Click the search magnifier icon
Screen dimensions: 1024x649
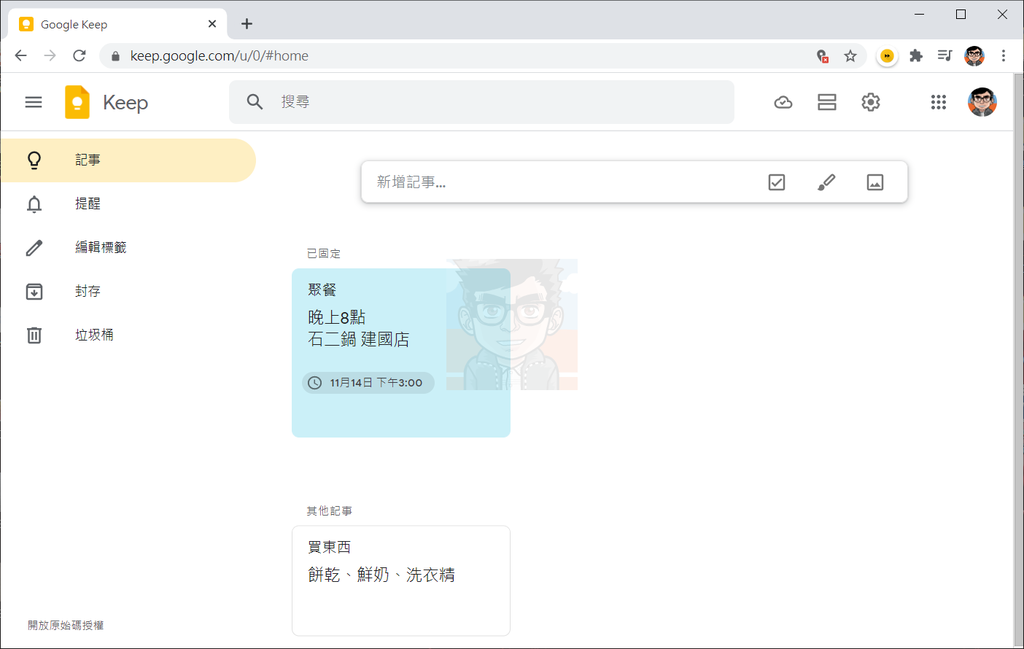255,102
